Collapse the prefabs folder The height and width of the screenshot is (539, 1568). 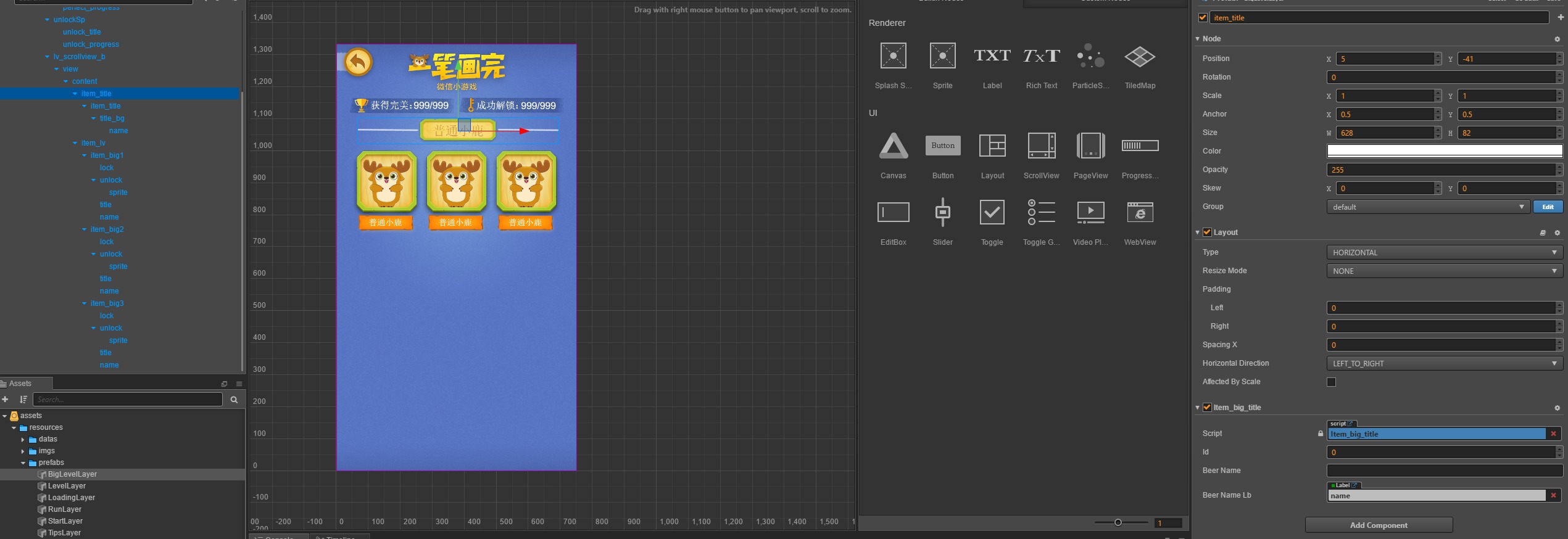click(x=23, y=463)
